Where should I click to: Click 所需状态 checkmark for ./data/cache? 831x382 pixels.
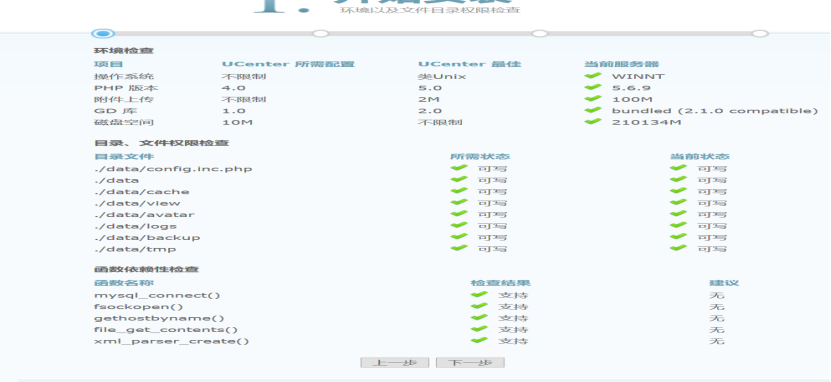459,191
